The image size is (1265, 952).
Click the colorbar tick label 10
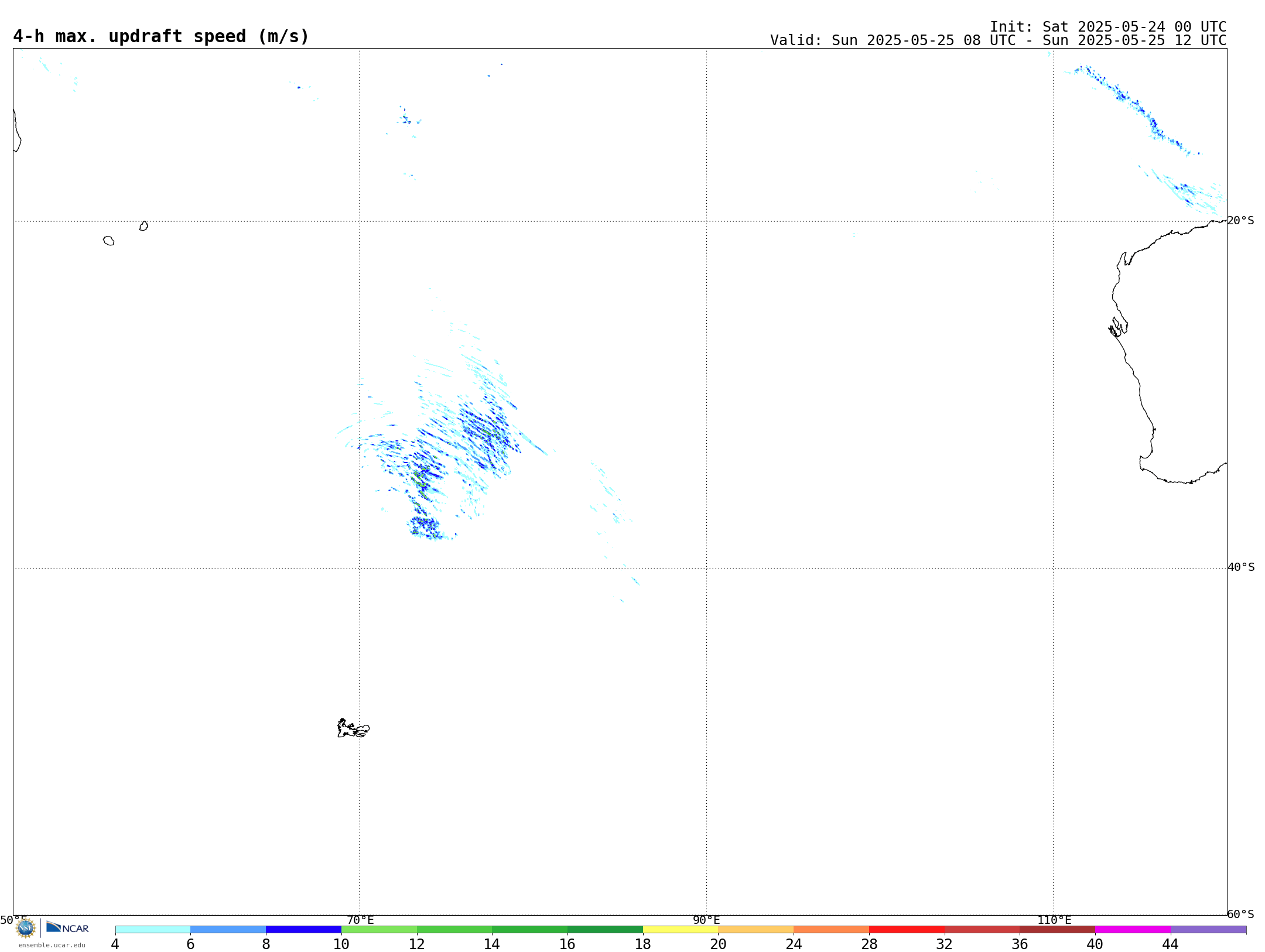click(x=341, y=944)
